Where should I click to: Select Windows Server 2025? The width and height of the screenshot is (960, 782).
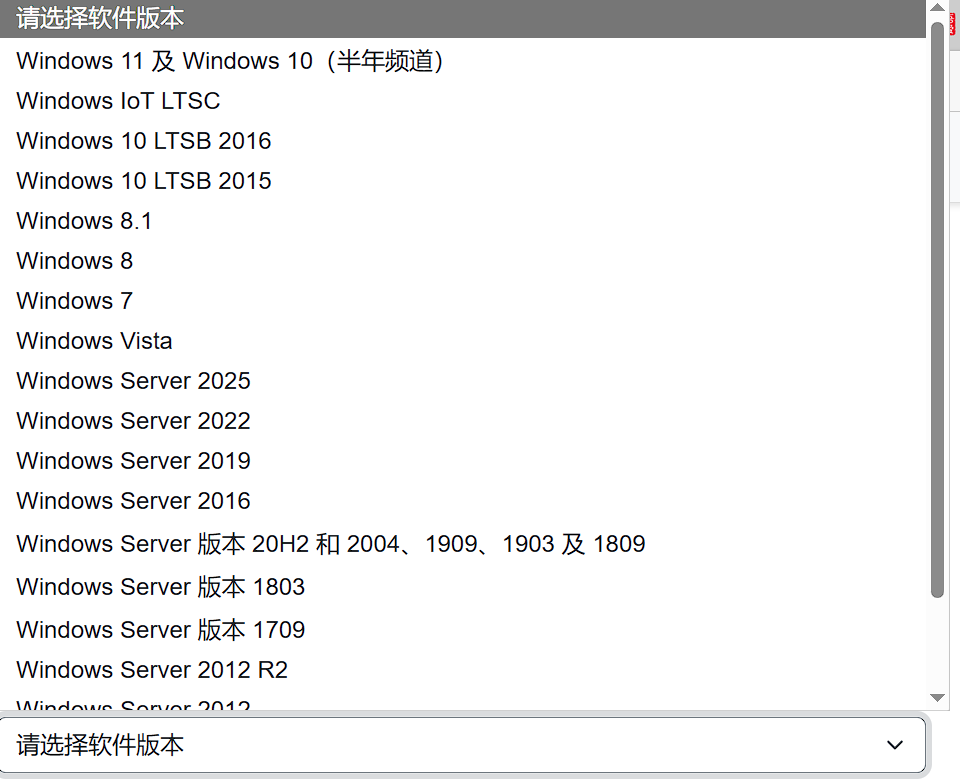tap(463, 381)
